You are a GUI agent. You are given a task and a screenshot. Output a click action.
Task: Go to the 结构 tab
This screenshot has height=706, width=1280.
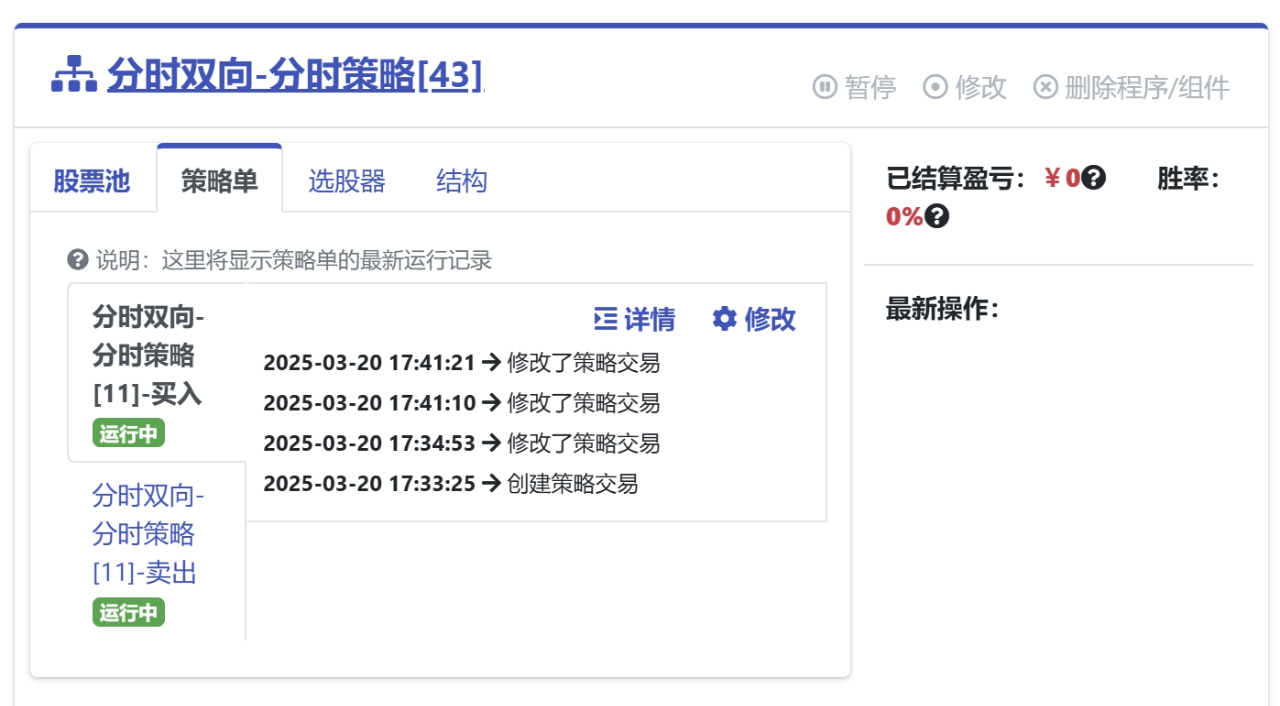point(462,181)
